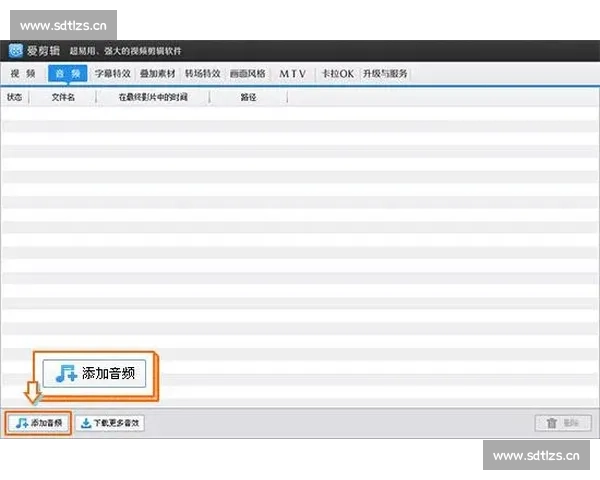Viewport: 600px width, 480px height.
Task: Open the 卡拉OK tab
Action: click(x=338, y=73)
